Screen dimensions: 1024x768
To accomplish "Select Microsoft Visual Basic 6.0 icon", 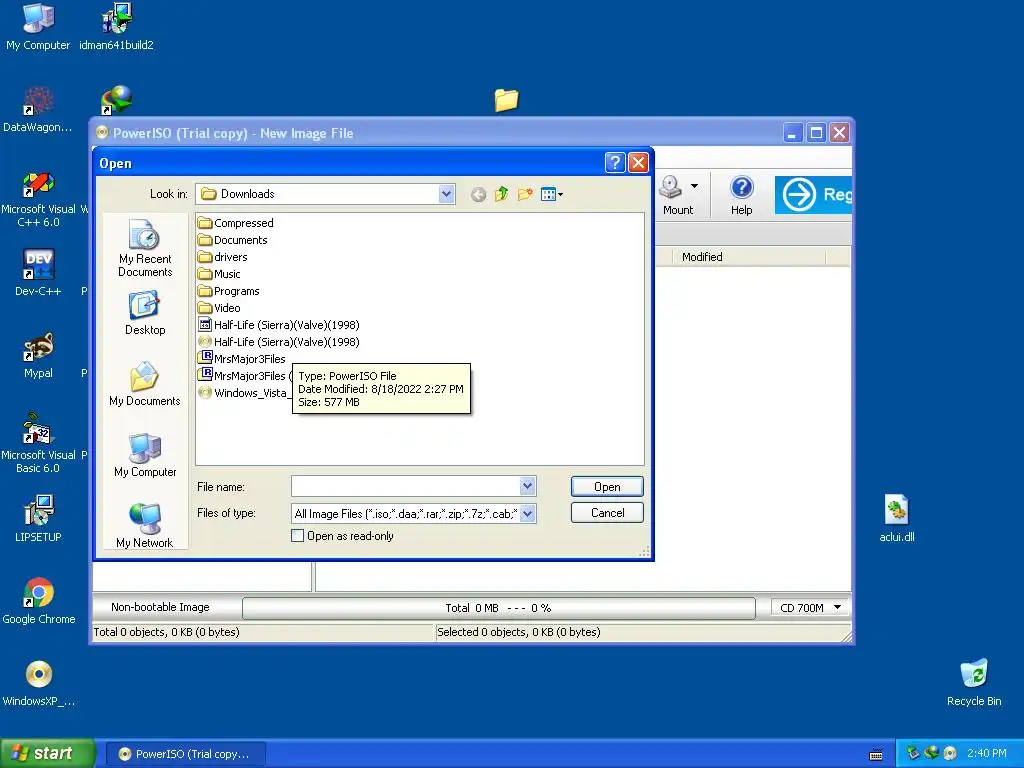I will coord(38,444).
